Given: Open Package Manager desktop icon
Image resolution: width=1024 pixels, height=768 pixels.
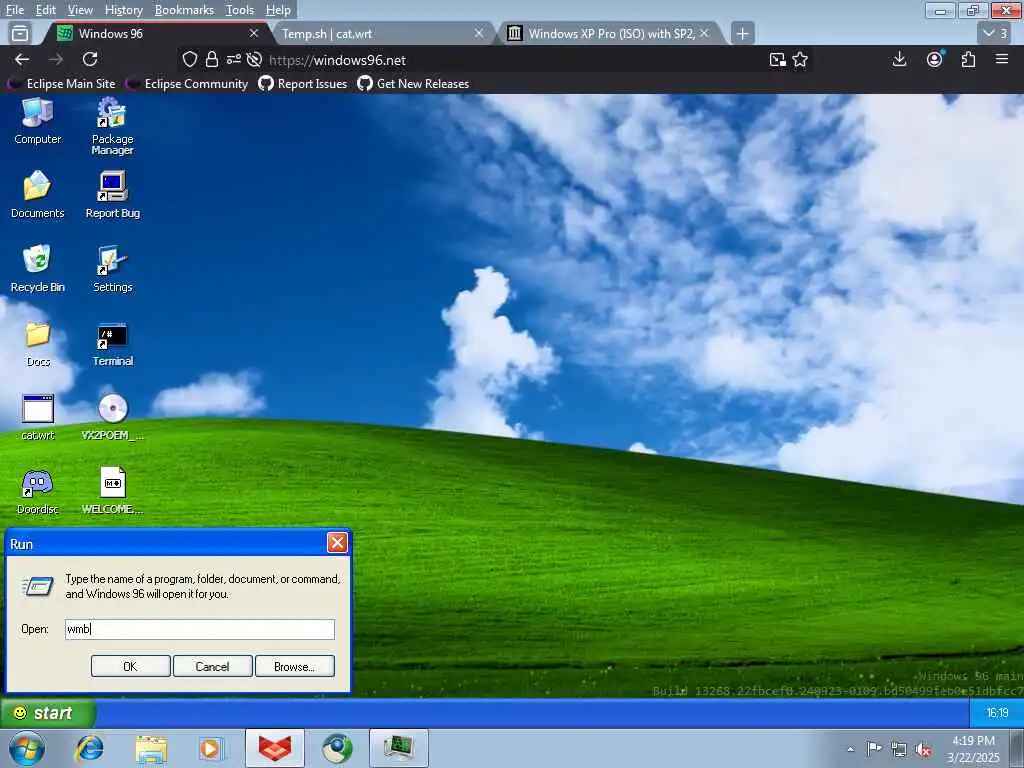Looking at the screenshot, I should (x=112, y=126).
